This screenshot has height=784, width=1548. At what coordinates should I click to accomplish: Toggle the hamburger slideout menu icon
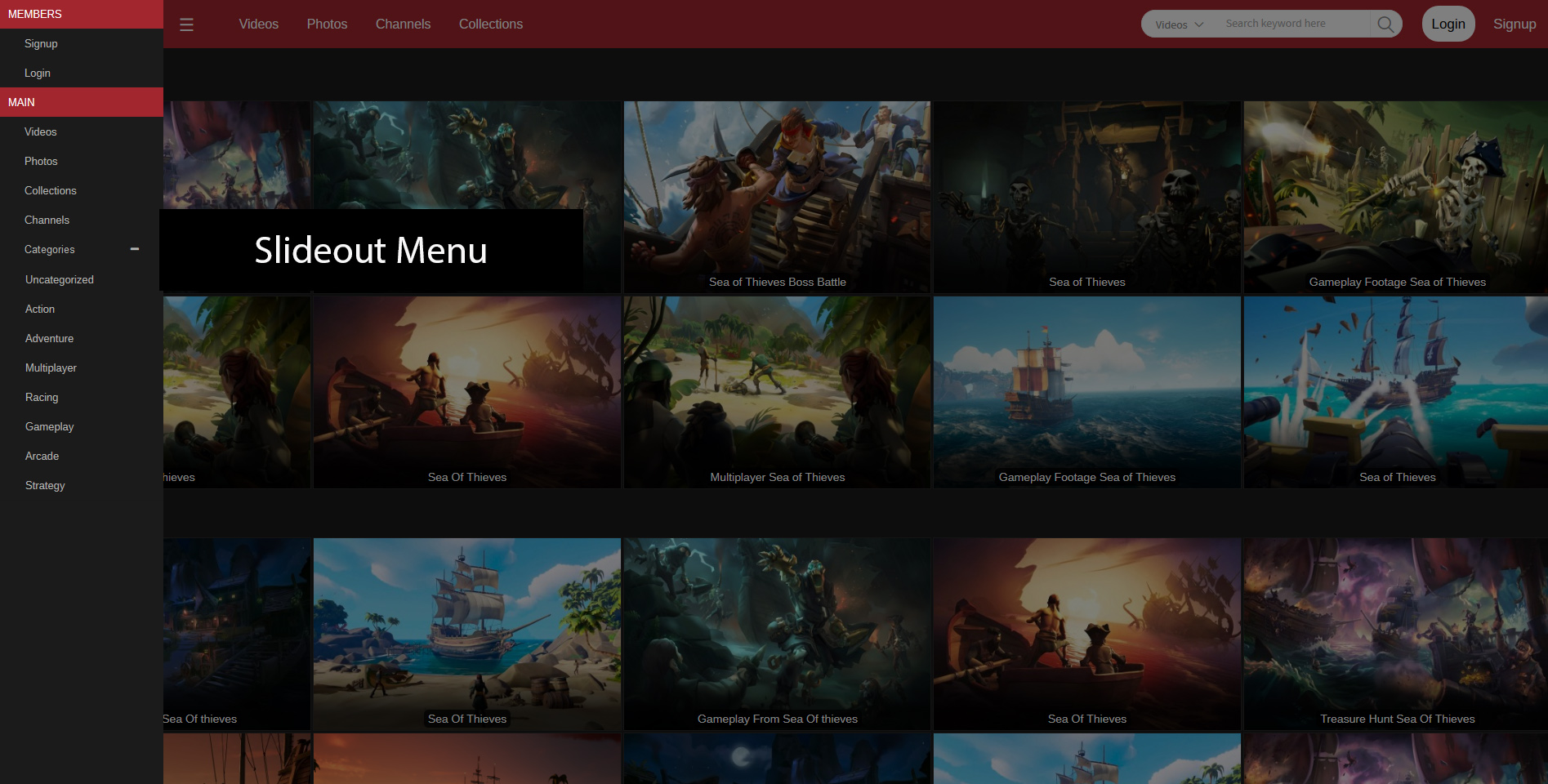tap(186, 24)
